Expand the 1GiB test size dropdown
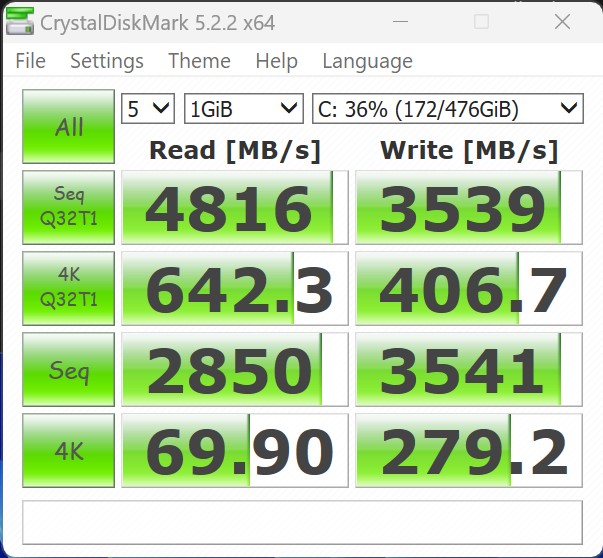Viewport: 603px width, 558px height. [x=243, y=108]
